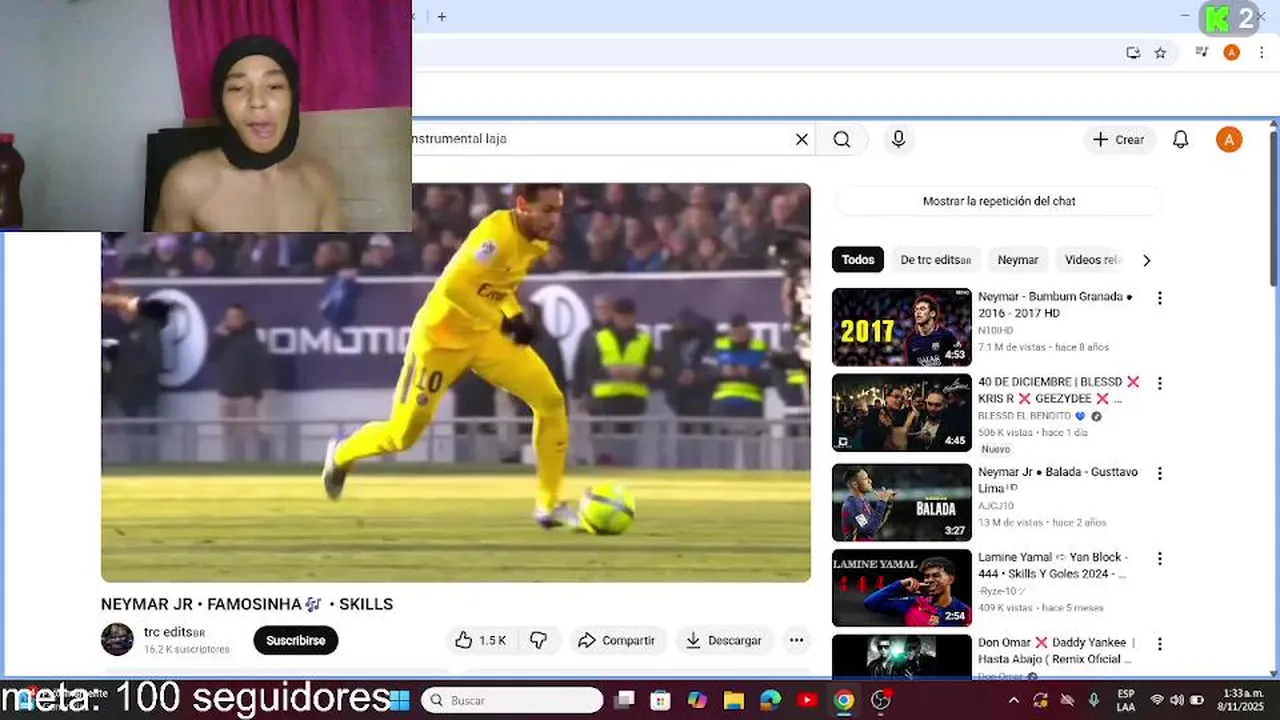This screenshot has height=720, width=1280.
Task: Click the Windows taskbar Buscar search box
Action: [x=512, y=700]
